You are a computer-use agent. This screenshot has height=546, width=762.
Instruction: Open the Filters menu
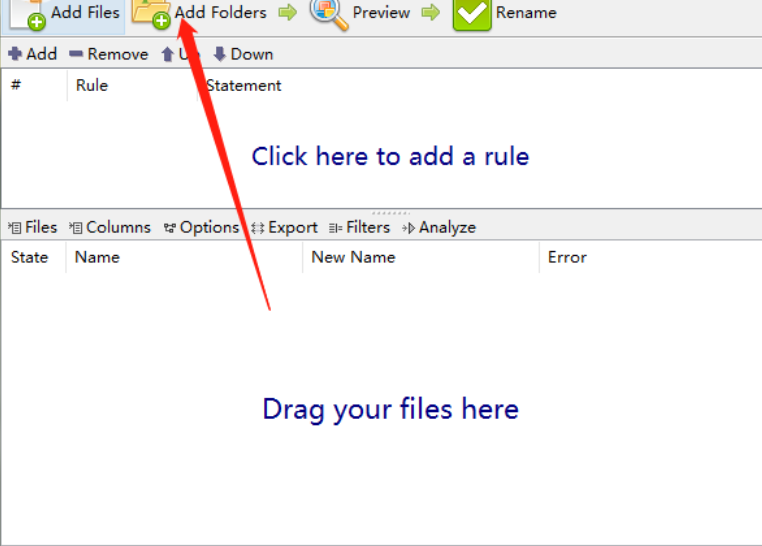click(x=360, y=227)
